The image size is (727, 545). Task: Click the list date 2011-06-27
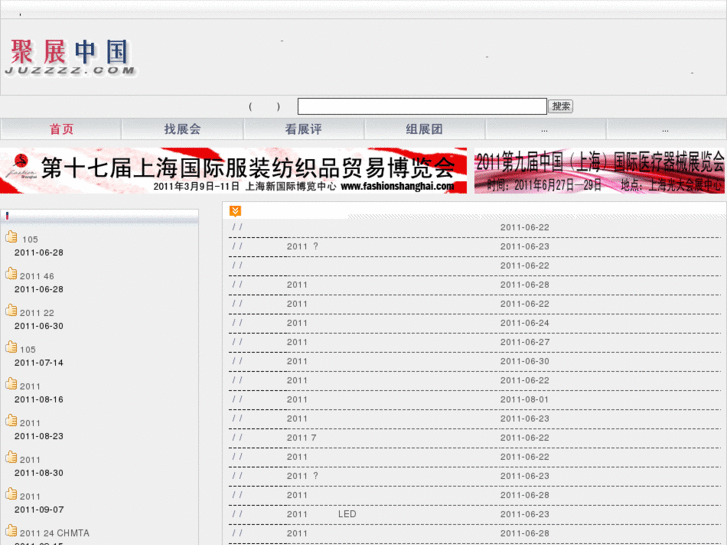point(524,342)
